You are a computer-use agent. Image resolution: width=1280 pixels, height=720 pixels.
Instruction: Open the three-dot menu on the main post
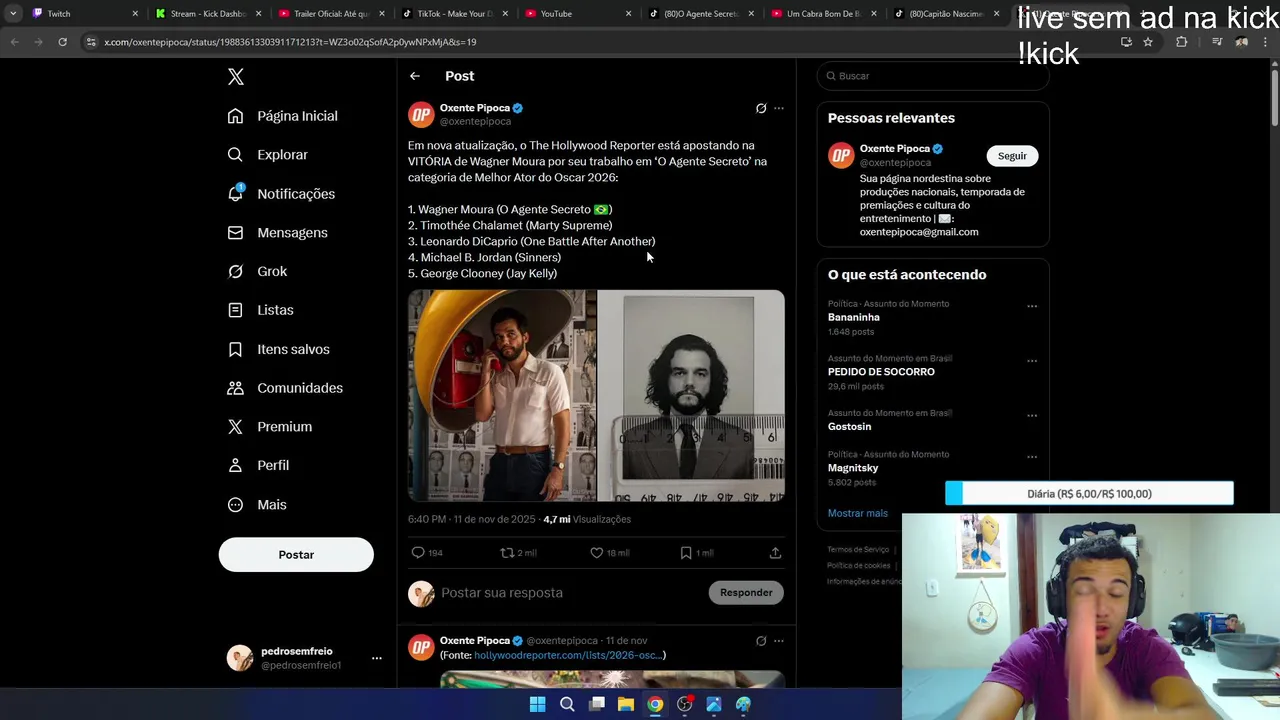(779, 108)
